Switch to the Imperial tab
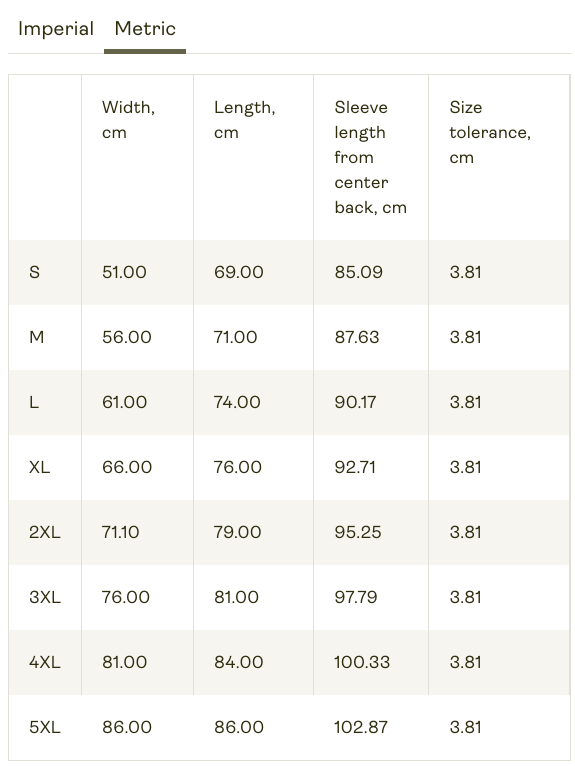Viewport: 575px width, 766px height. coord(56,29)
